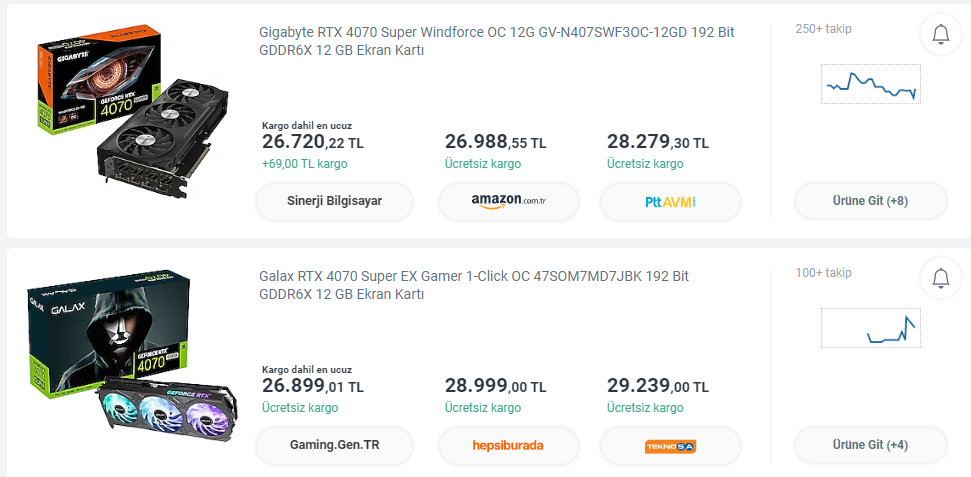Select the 29.239,00 TL Teknosa price

(x=658, y=386)
